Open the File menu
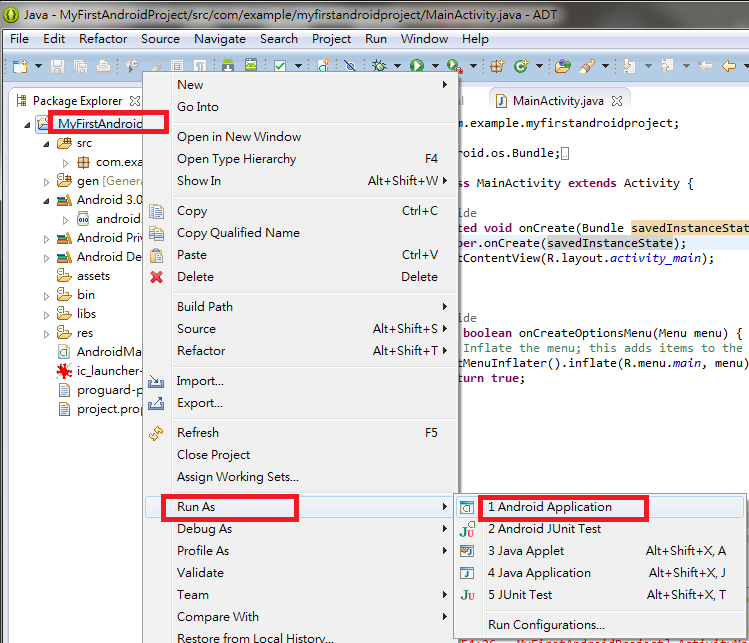Viewport: 749px width, 643px height. click(x=19, y=39)
